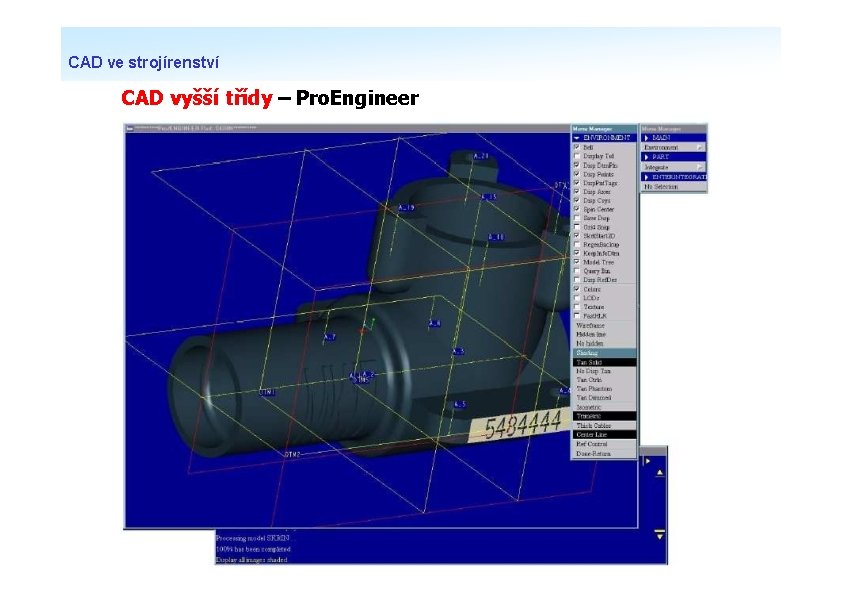The height and width of the screenshot is (595, 842).
Task: Enable Grid Snap checkbox
Action: click(x=577, y=227)
